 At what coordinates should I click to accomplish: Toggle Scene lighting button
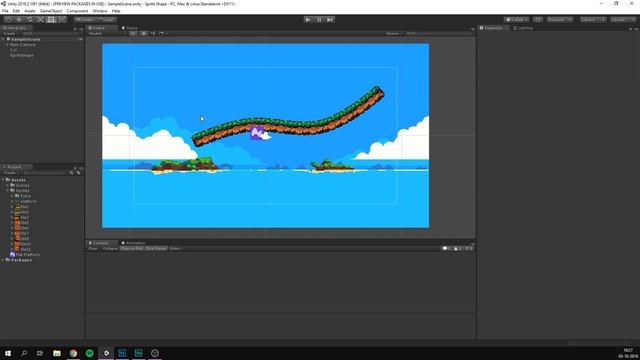click(144, 33)
